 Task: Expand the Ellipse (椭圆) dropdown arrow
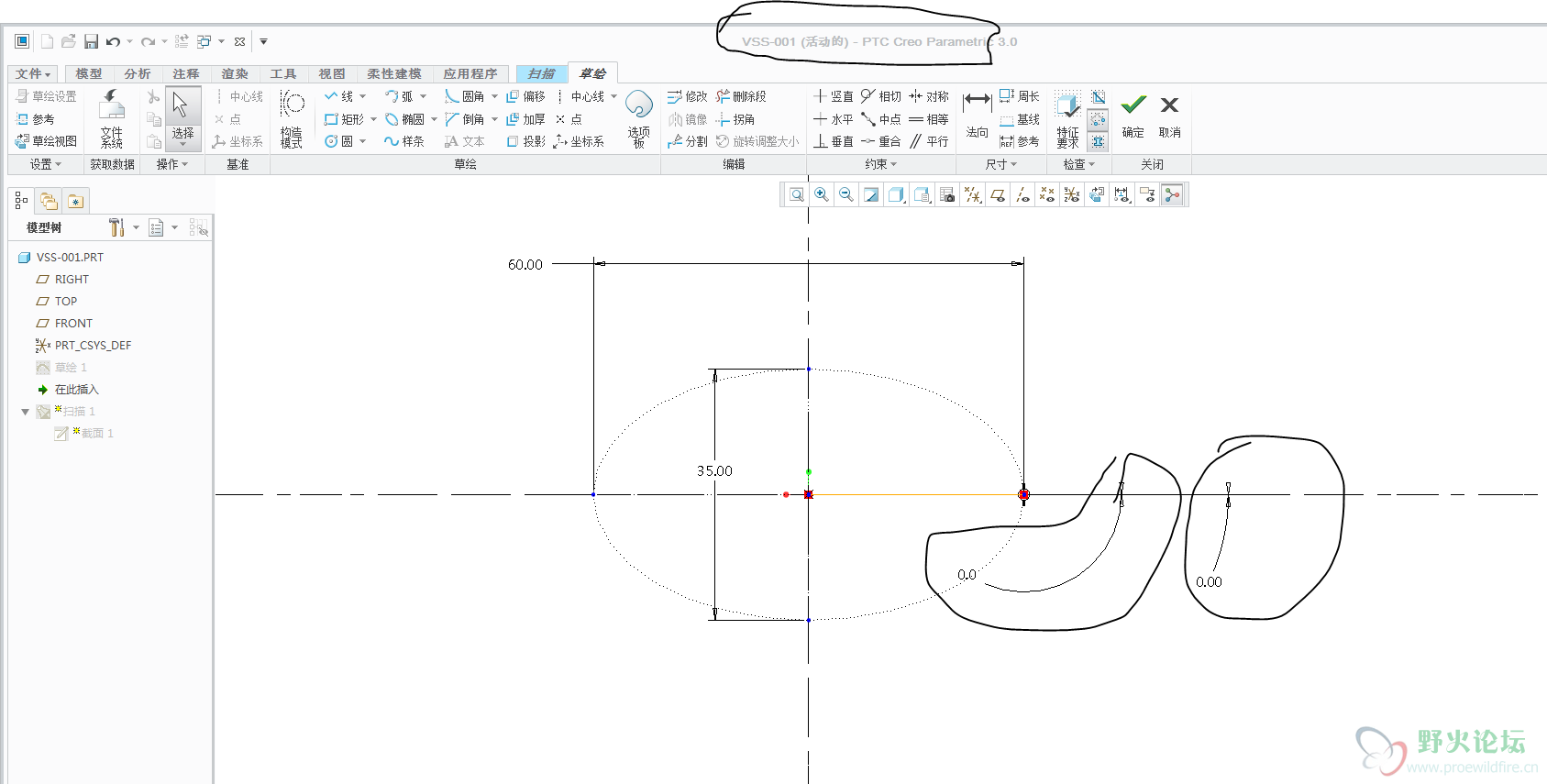point(434,119)
